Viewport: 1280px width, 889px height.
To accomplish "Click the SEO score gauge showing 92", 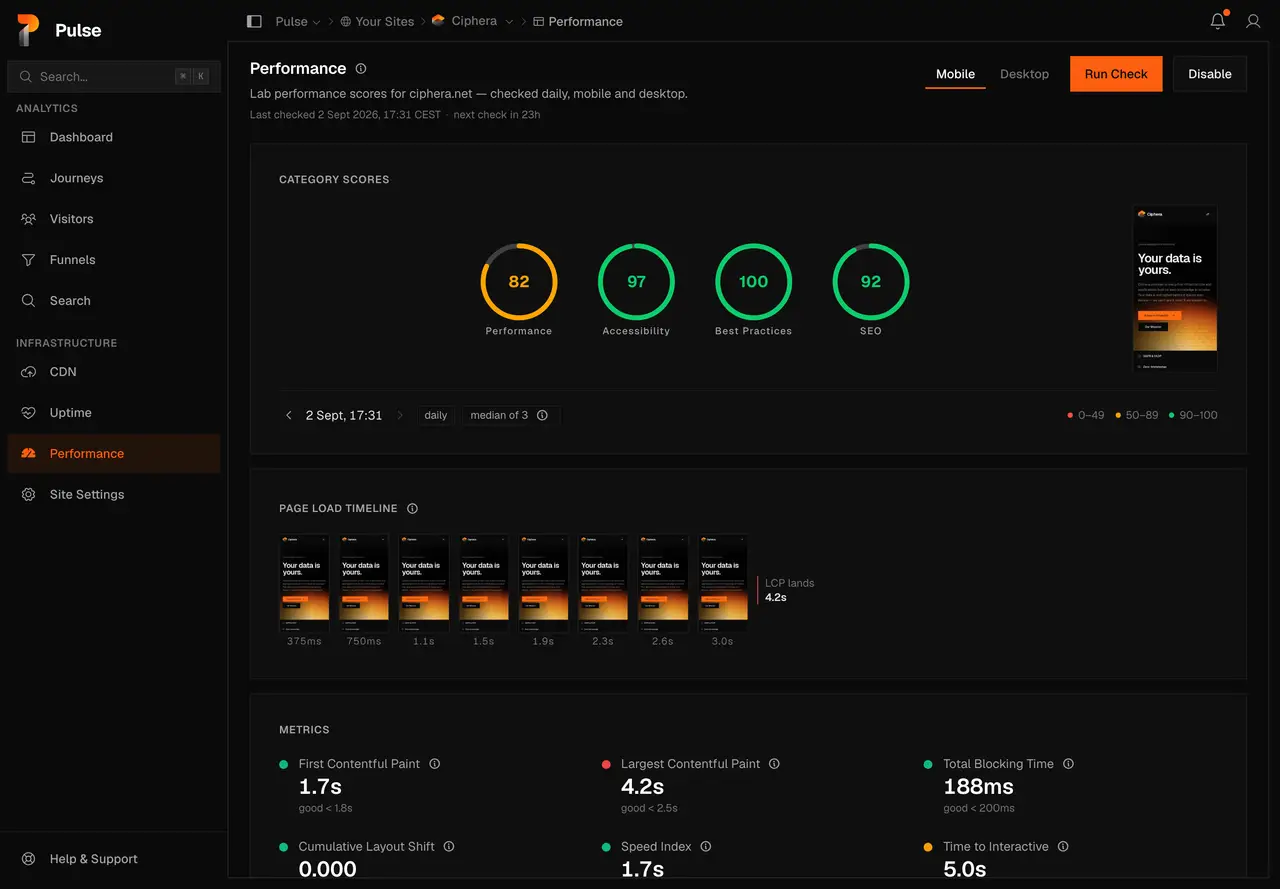I will tap(871, 282).
